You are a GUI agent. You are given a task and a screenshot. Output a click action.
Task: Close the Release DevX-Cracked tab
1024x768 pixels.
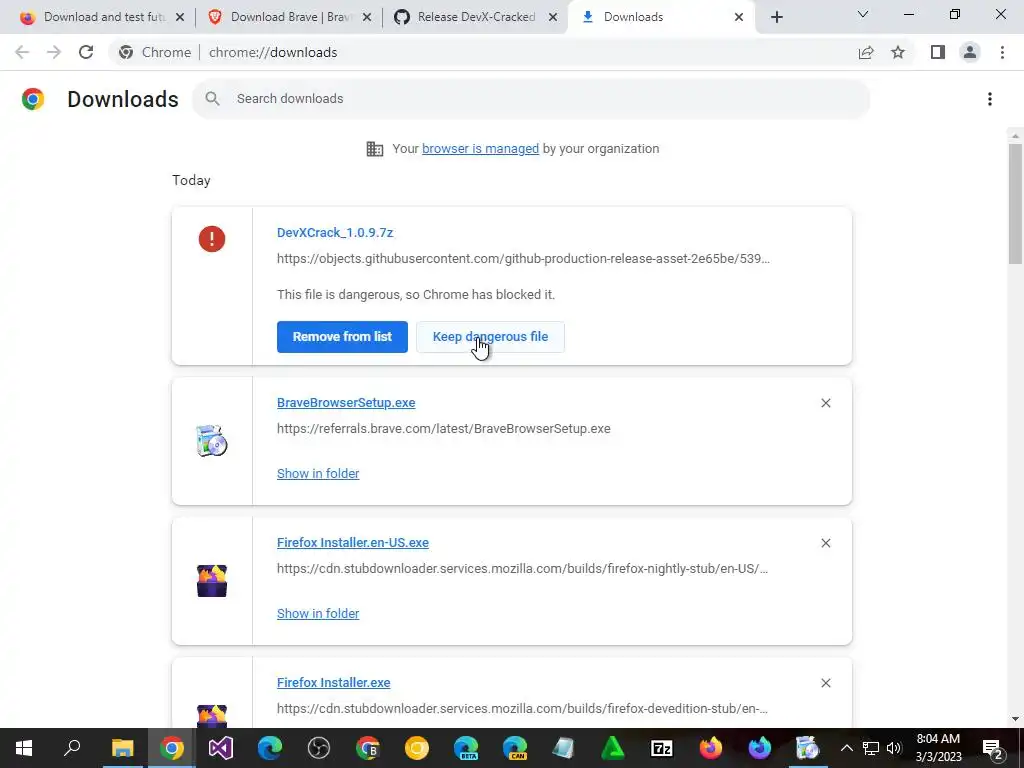(x=553, y=17)
